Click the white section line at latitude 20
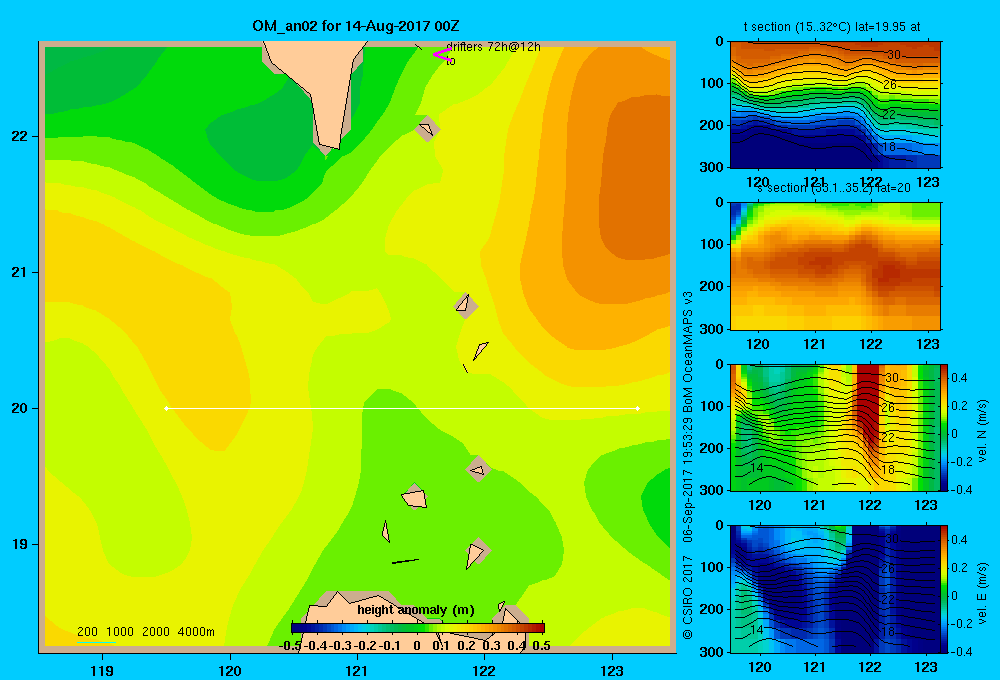The image size is (1000, 680). (402, 408)
